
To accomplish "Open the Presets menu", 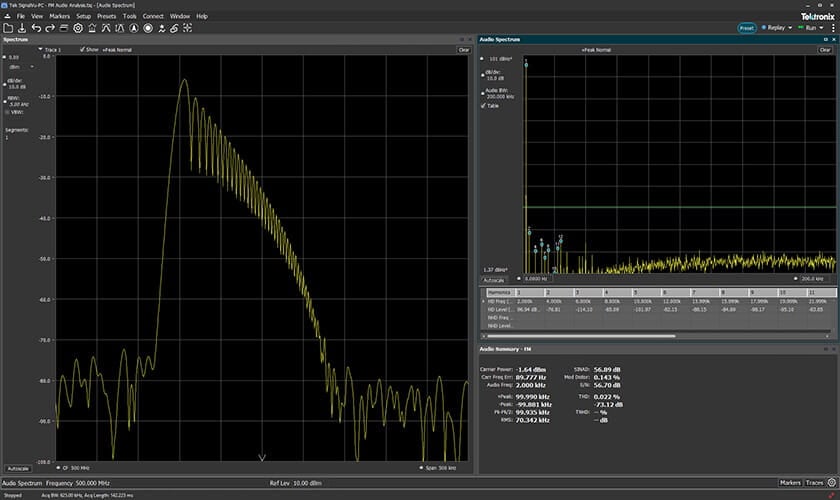I will [x=106, y=16].
